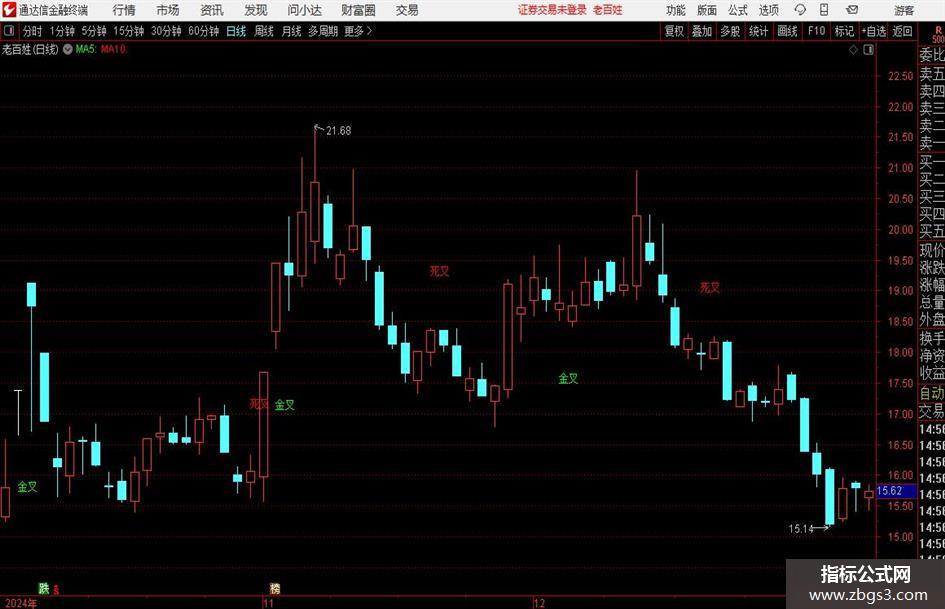Toggle the right panel icon beside diamond

click(868, 49)
